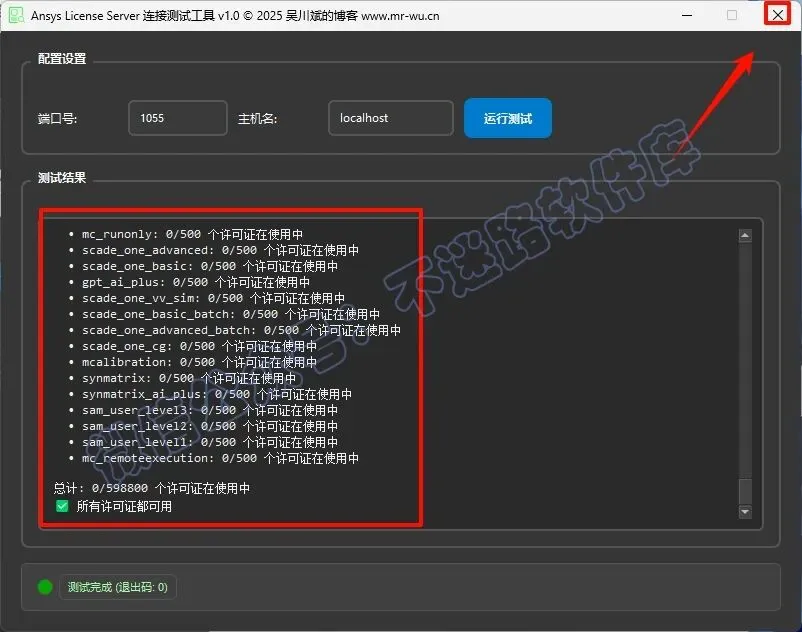This screenshot has height=632, width=802.
Task: Click the app icon in the title bar
Action: pos(16,15)
